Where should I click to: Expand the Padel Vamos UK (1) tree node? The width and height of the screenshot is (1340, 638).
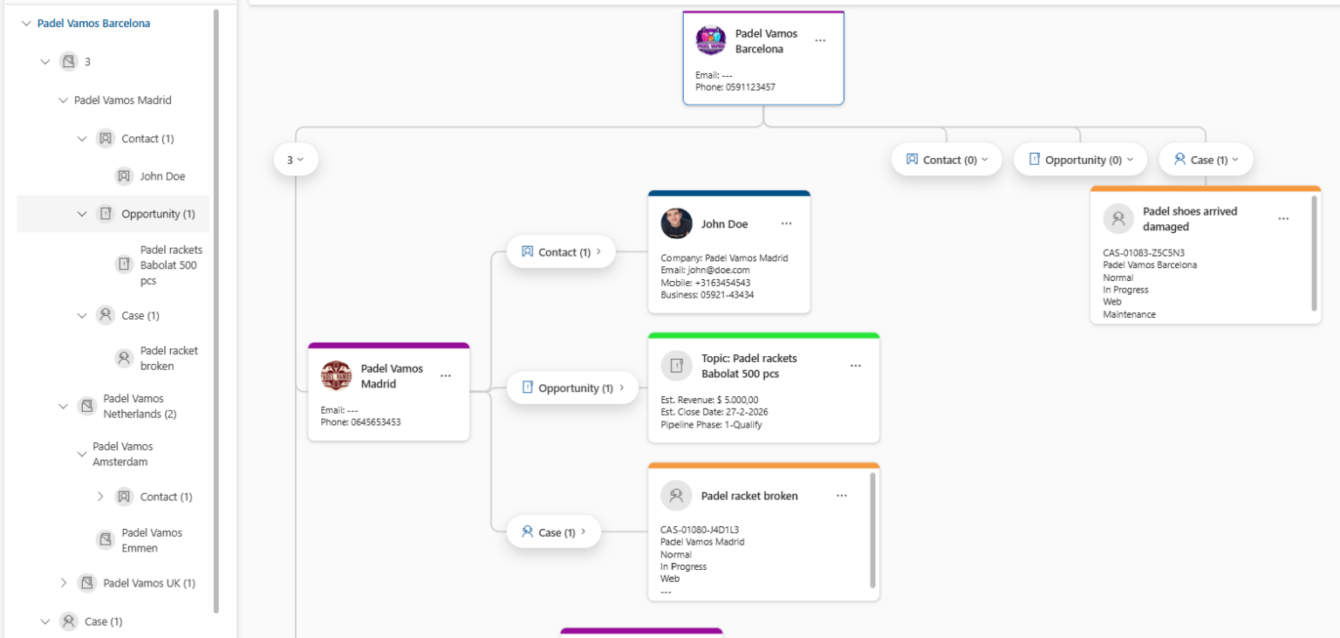(x=64, y=583)
